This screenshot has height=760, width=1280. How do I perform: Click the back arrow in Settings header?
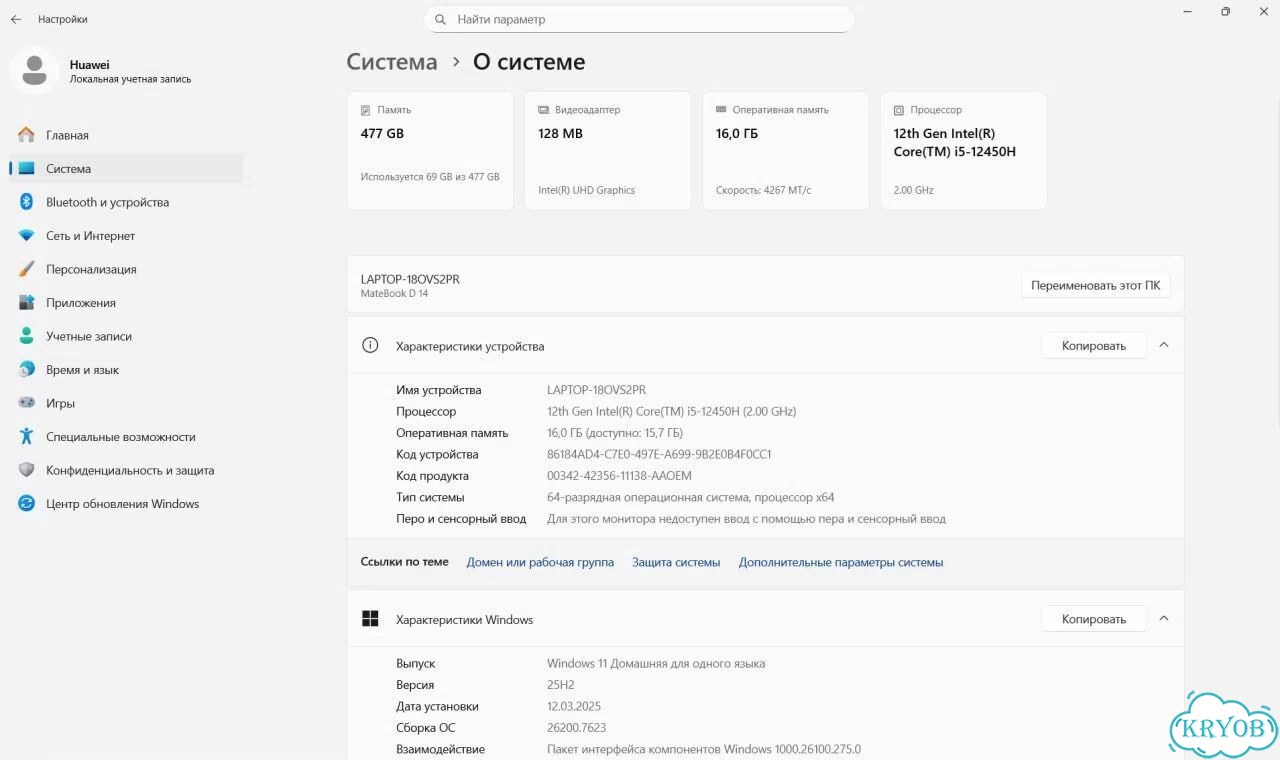(x=16, y=19)
